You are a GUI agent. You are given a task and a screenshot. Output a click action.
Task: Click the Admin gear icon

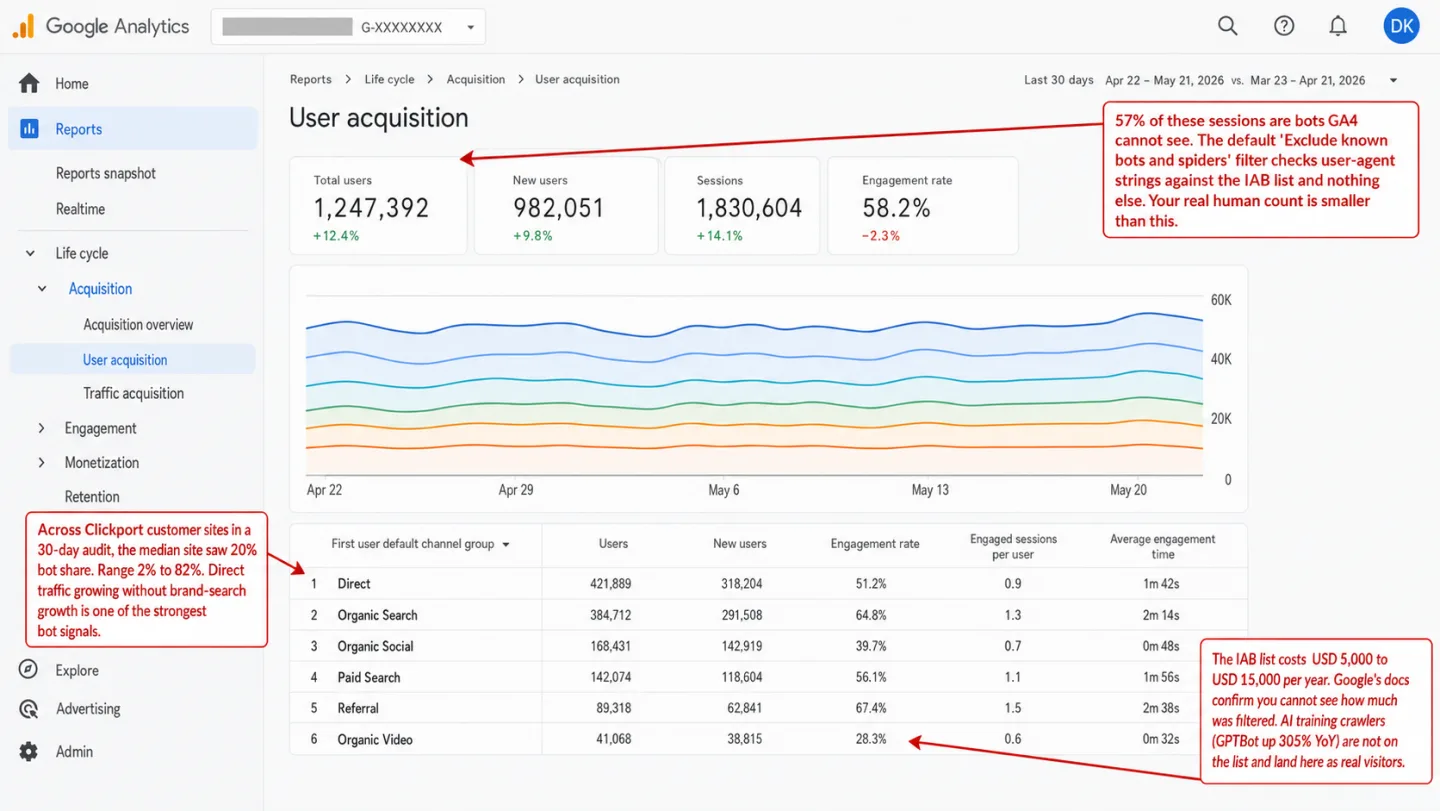tap(29, 751)
